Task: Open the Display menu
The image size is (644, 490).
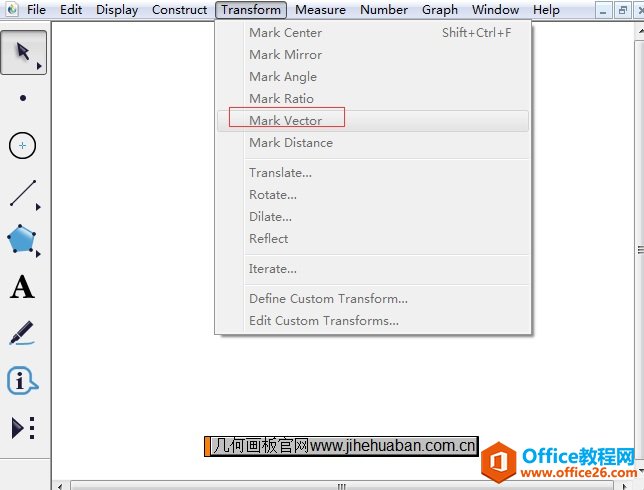Action: 117,9
